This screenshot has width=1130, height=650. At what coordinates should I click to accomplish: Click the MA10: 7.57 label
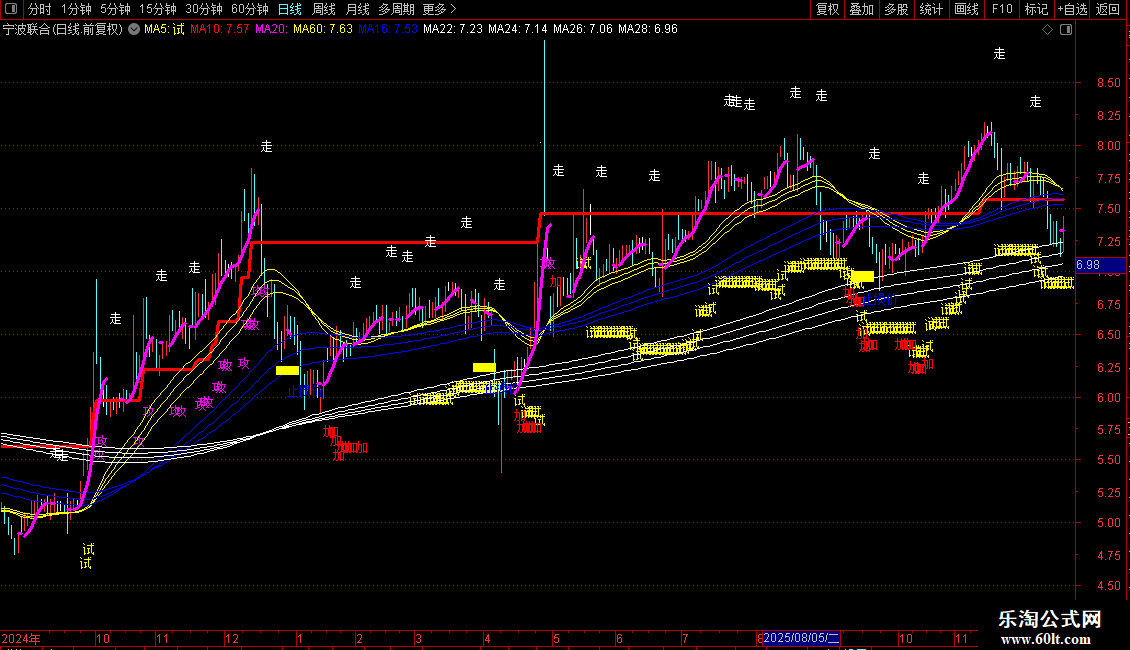219,30
